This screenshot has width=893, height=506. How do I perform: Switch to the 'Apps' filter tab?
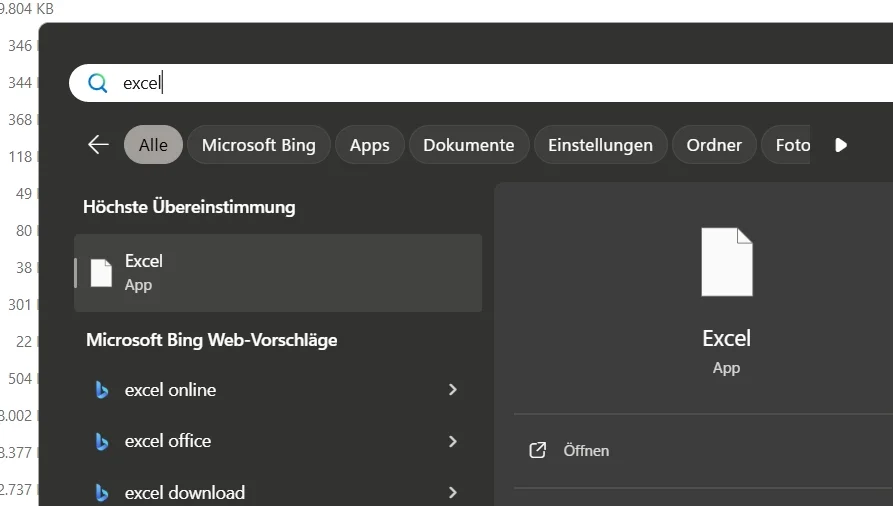(370, 145)
